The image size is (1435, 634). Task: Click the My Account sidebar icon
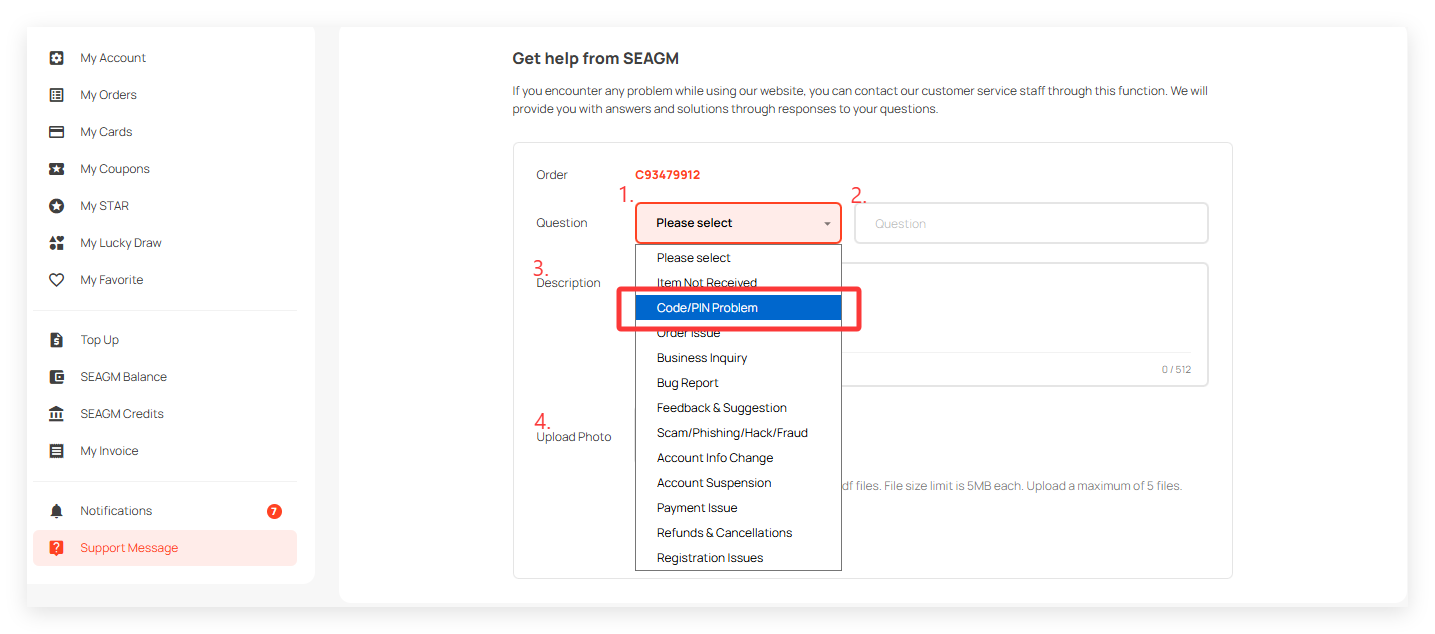pos(57,58)
